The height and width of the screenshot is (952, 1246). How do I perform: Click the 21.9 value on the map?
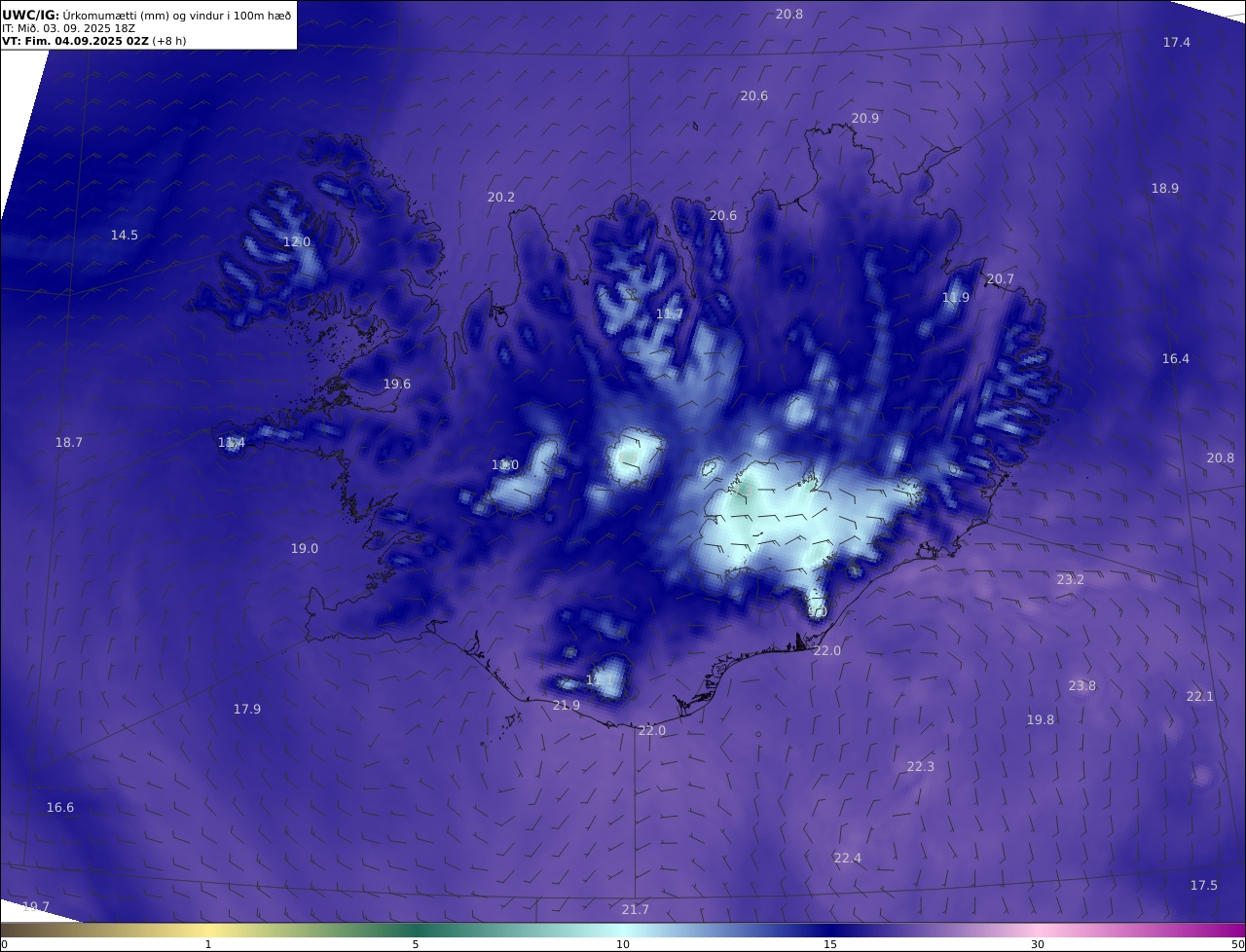point(567,706)
